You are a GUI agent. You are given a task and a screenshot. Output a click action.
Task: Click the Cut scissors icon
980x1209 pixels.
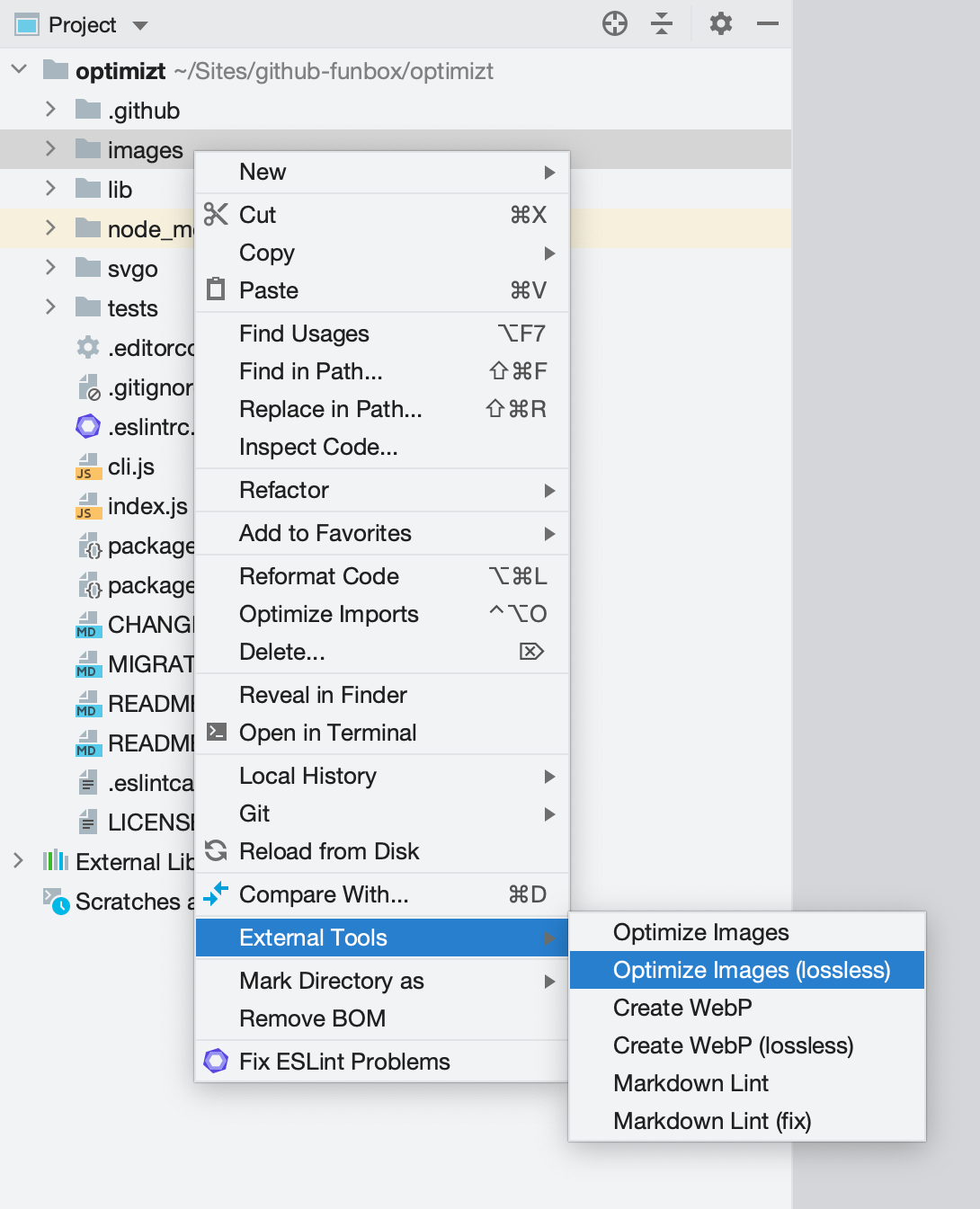click(x=216, y=215)
